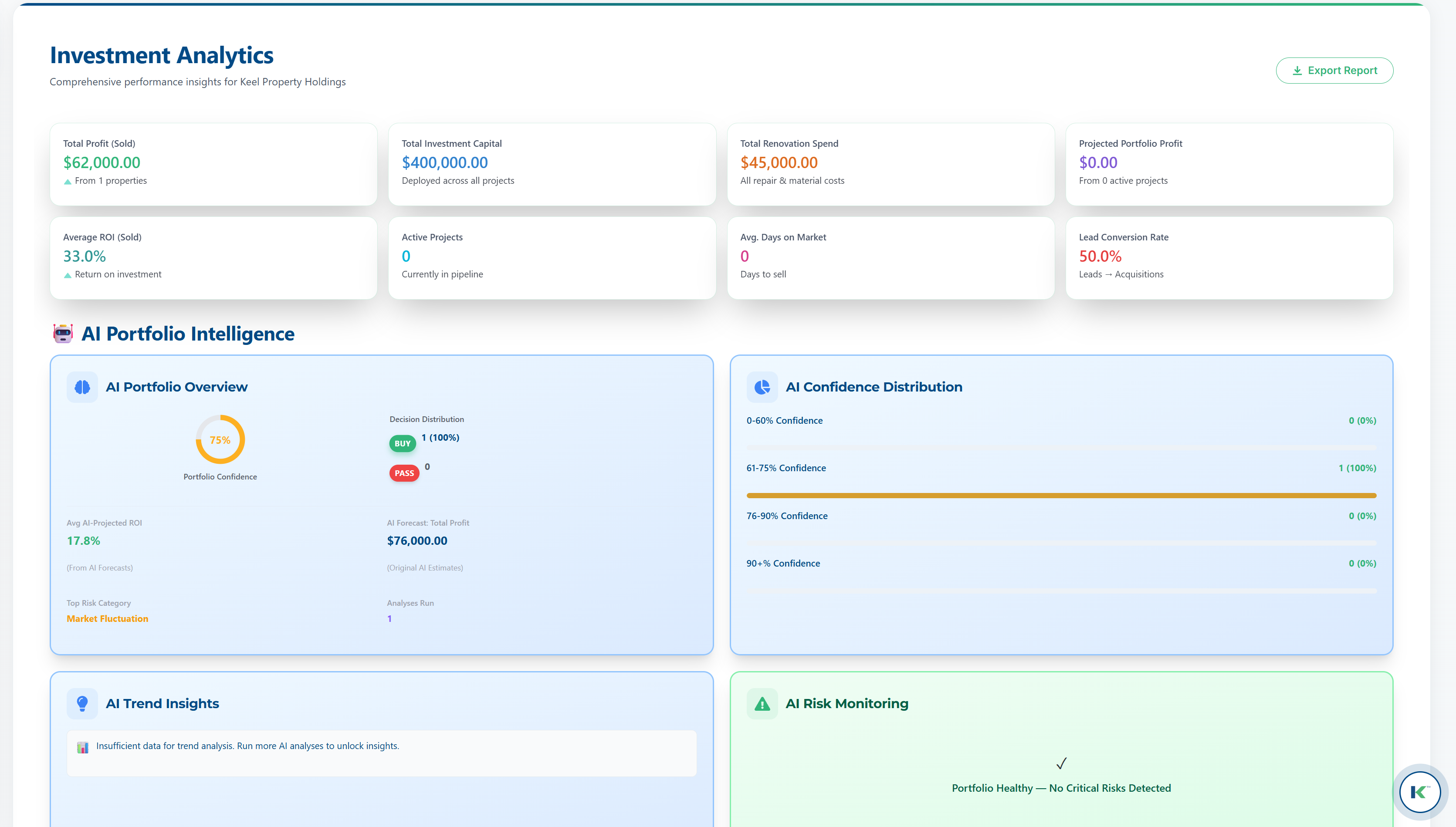The width and height of the screenshot is (1456, 827).
Task: Click the Active Projects stat card
Action: [x=552, y=257]
